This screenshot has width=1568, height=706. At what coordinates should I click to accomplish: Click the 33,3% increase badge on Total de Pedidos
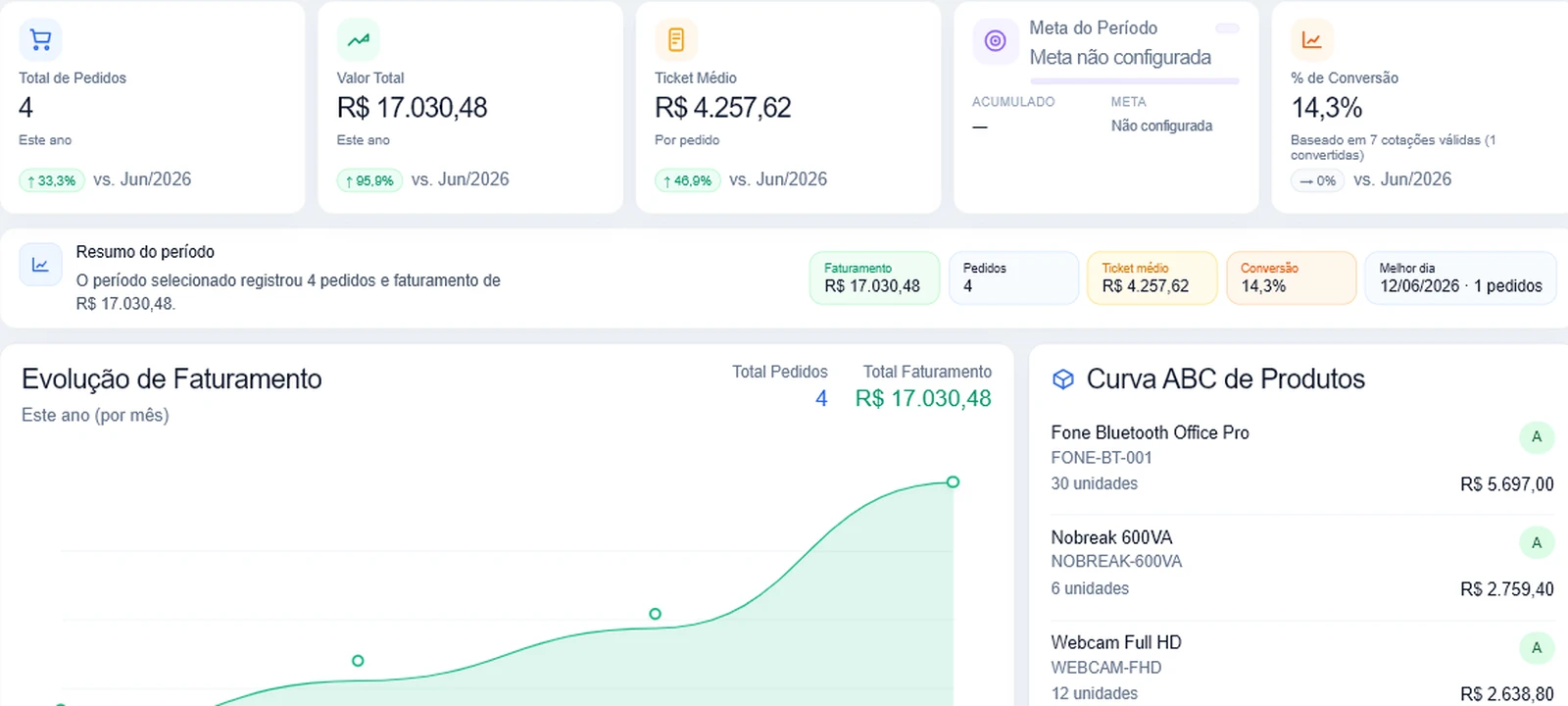pyautogui.click(x=52, y=180)
